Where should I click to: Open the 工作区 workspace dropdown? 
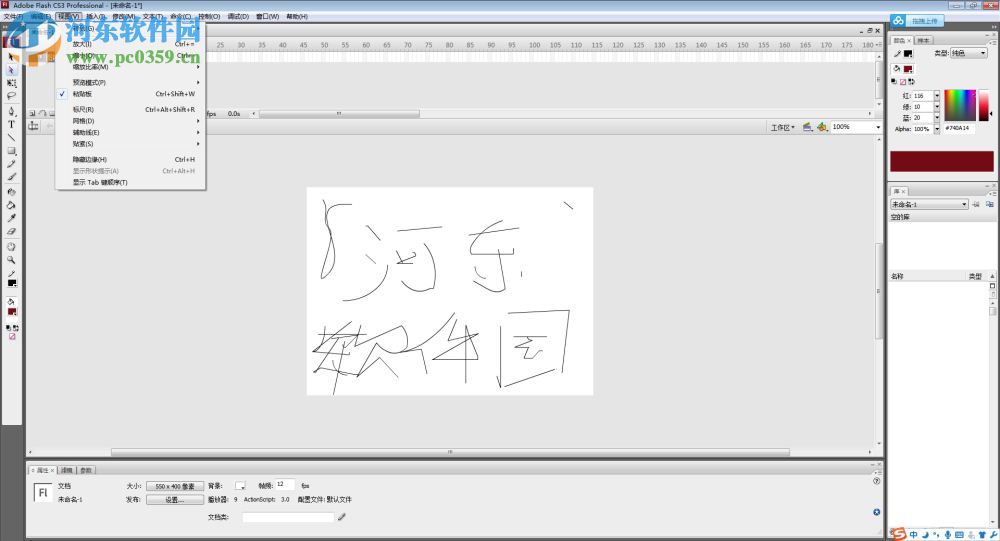[783, 128]
